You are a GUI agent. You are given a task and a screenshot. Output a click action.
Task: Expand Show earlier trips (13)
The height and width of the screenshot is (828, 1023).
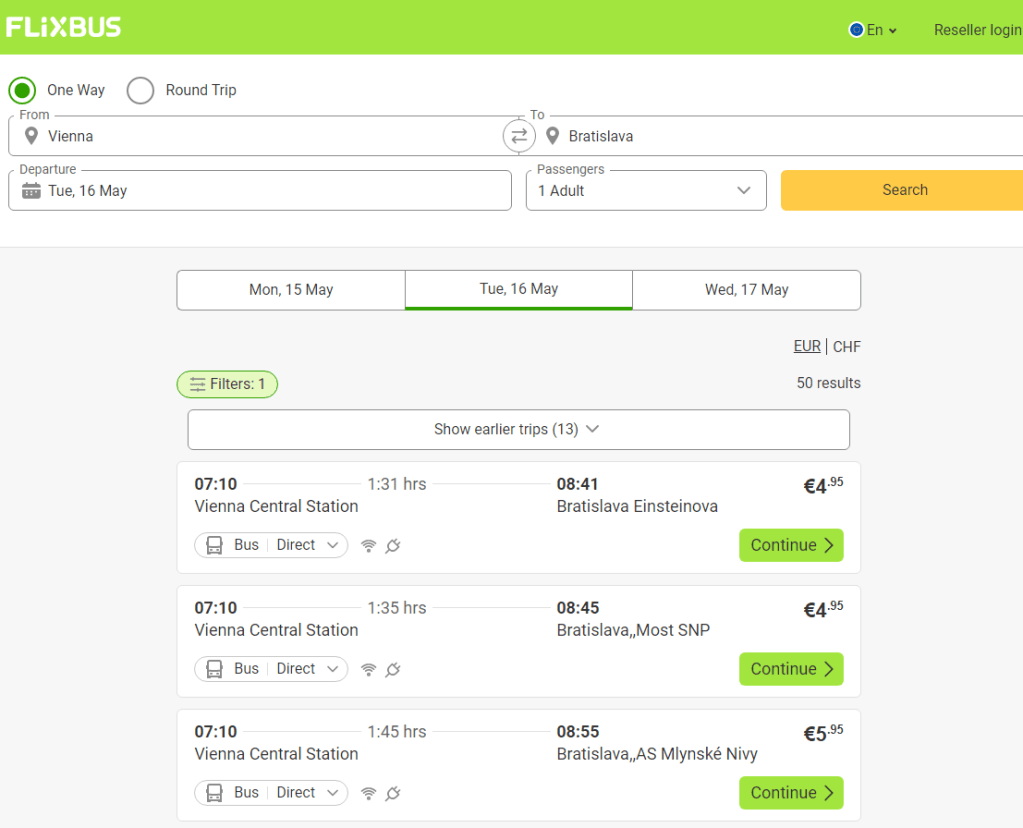518,429
